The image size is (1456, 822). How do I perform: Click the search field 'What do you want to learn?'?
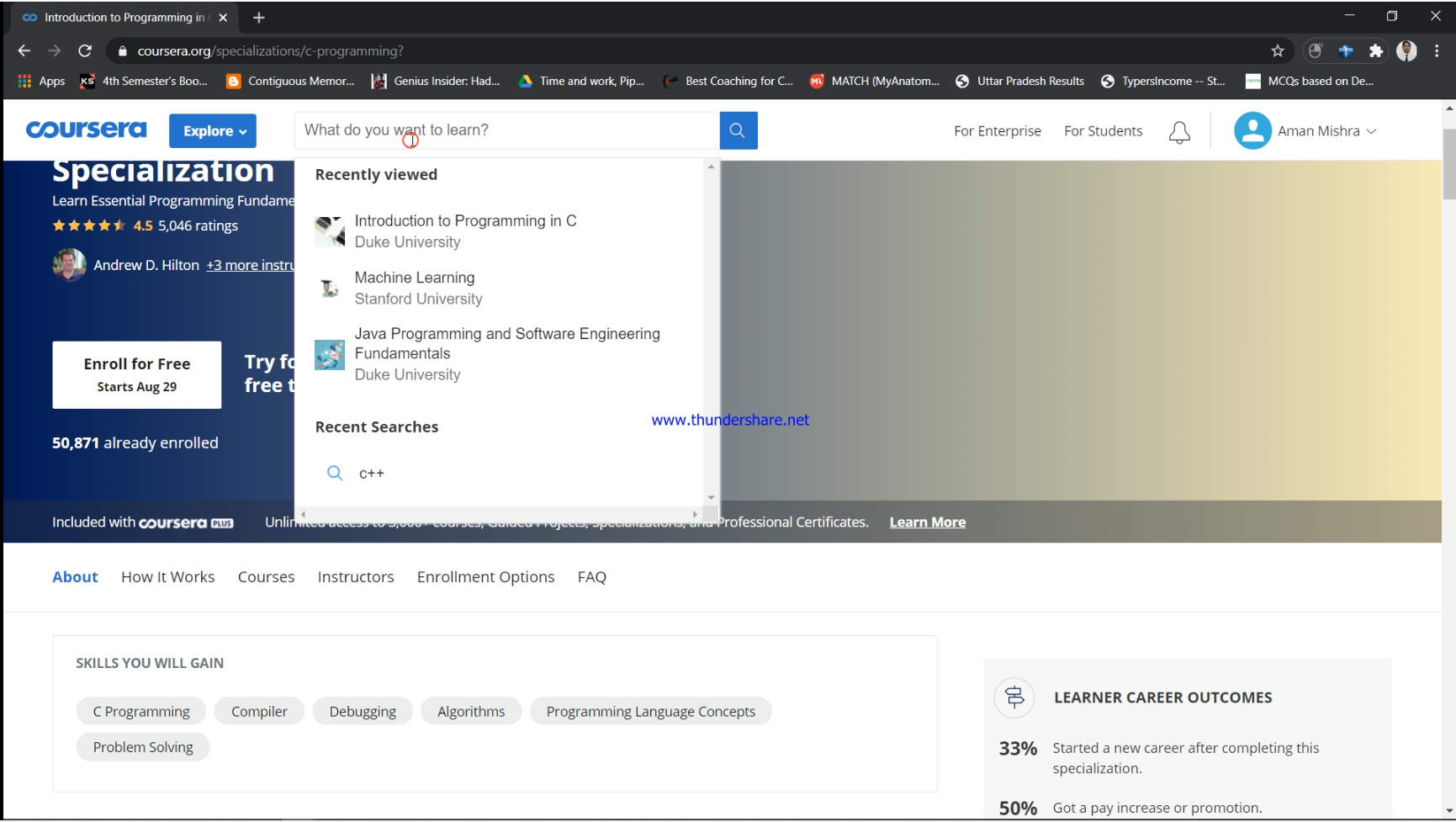point(507,130)
